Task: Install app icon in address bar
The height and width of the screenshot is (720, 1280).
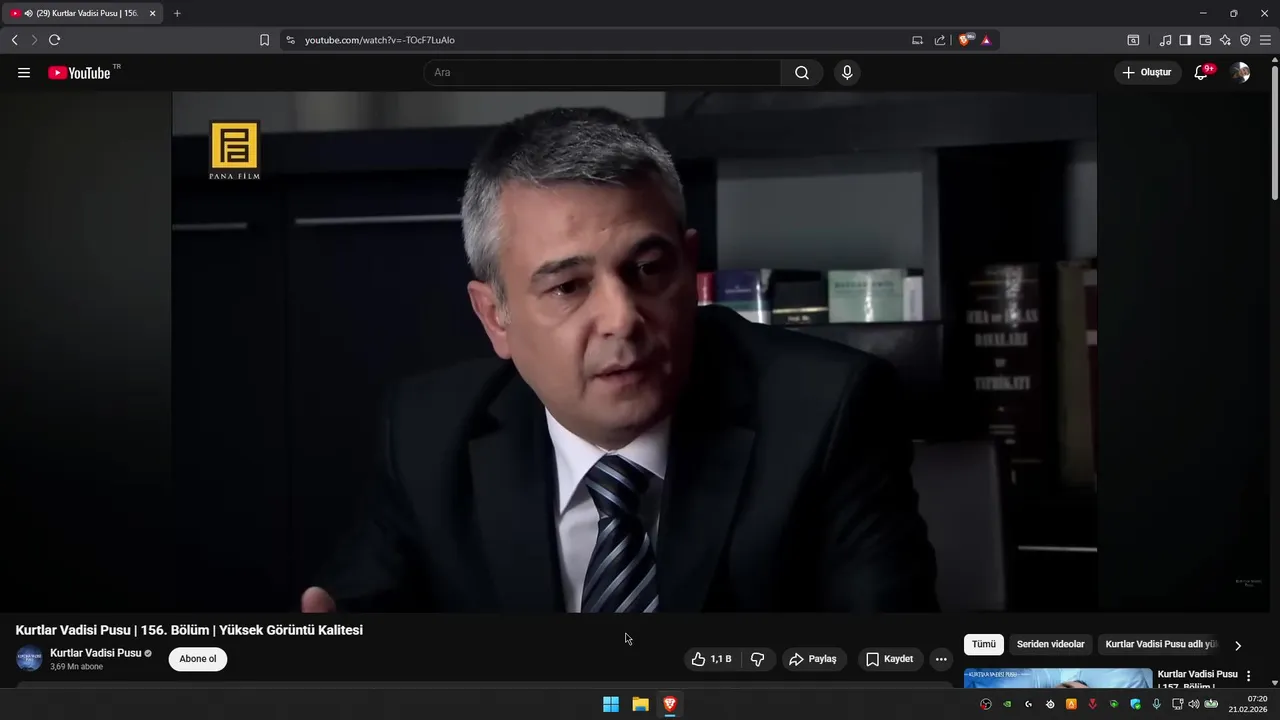Action: coord(917,40)
